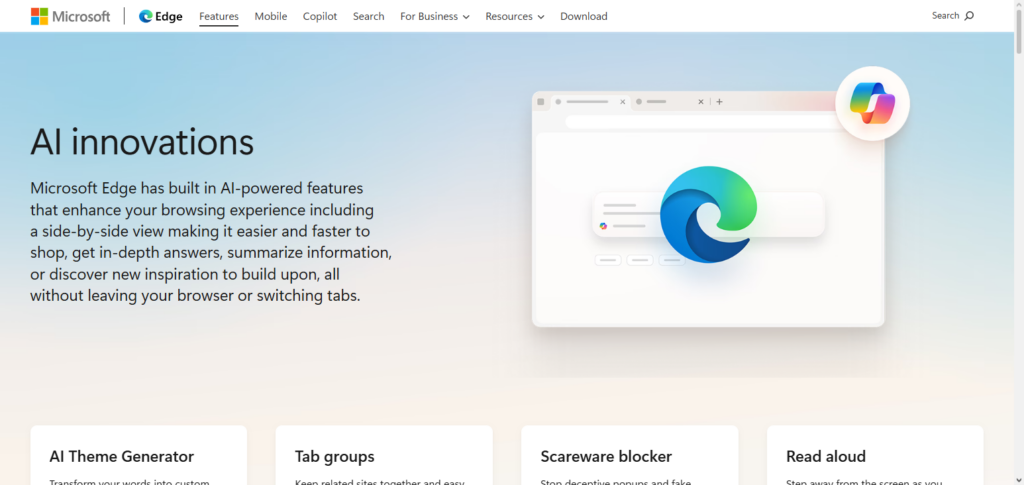Viewport: 1024px width, 485px height.
Task: Expand the For Business dropdown
Action: click(x=435, y=16)
